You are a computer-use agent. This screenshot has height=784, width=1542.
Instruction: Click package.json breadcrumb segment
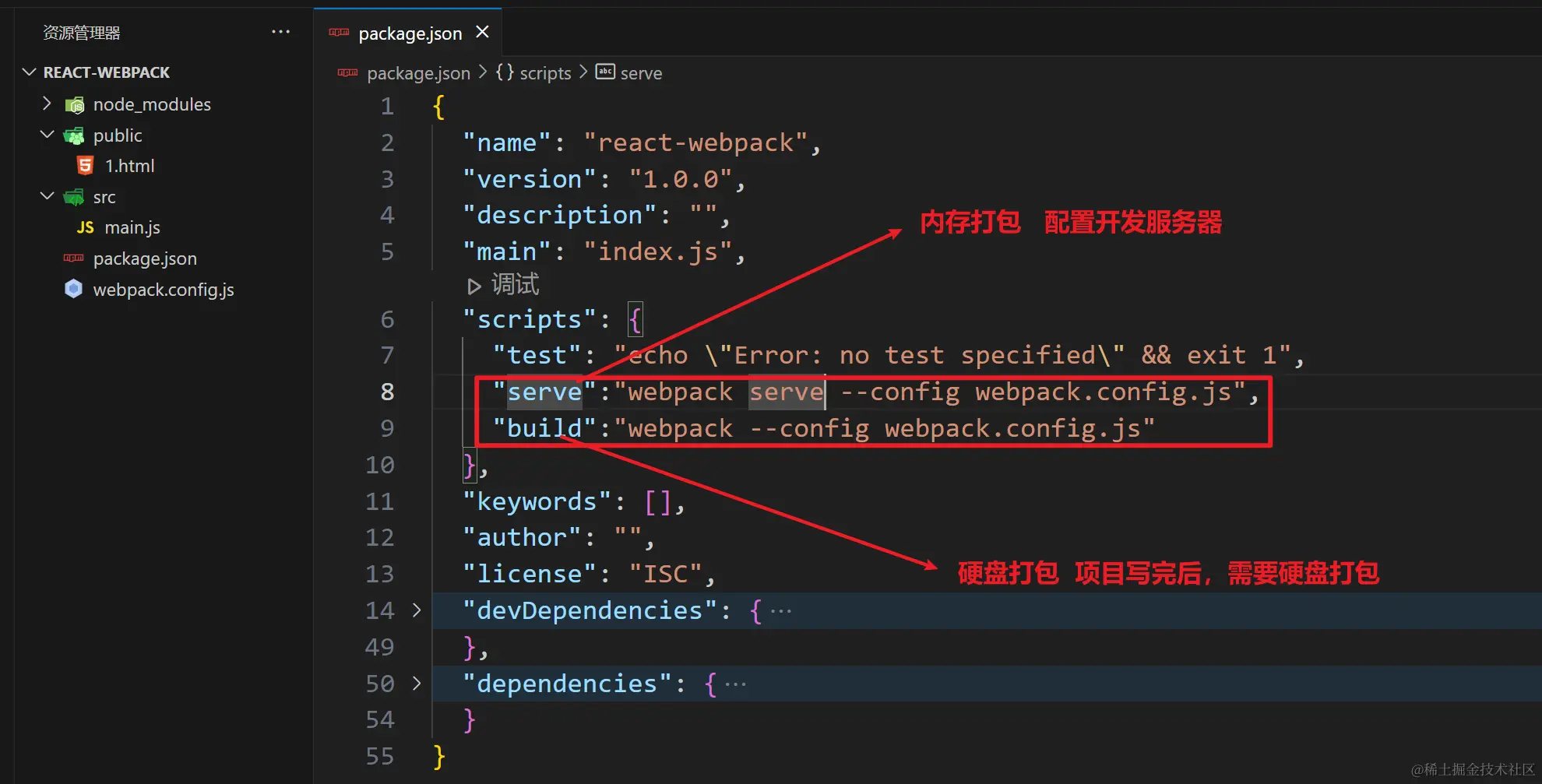click(418, 73)
